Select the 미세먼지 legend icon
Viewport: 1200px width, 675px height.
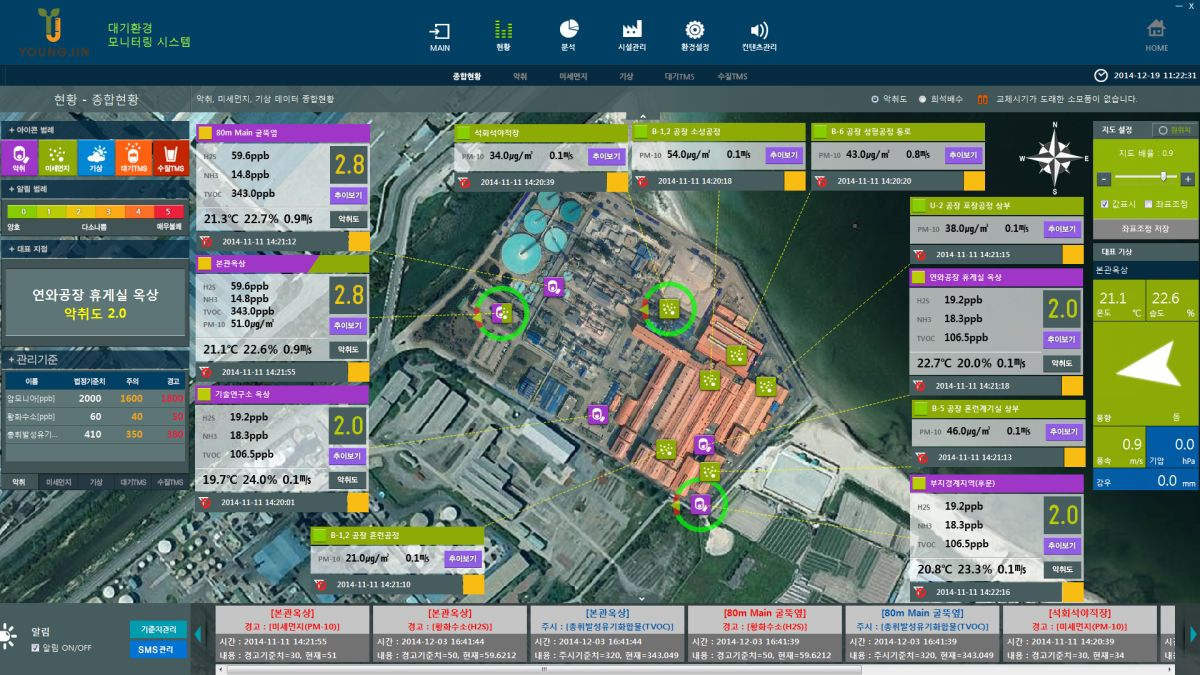58,157
